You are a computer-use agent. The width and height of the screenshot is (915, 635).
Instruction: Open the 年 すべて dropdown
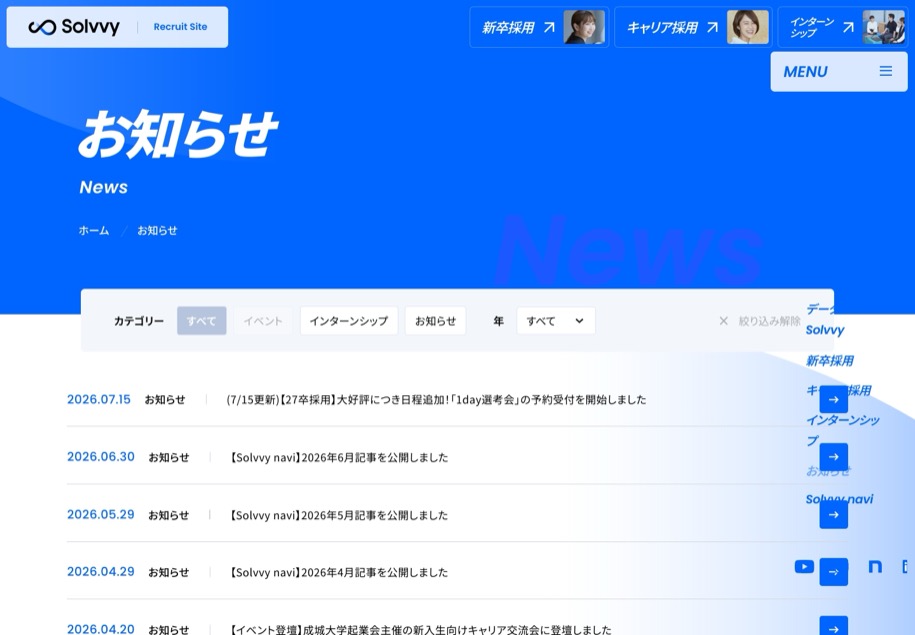(556, 321)
